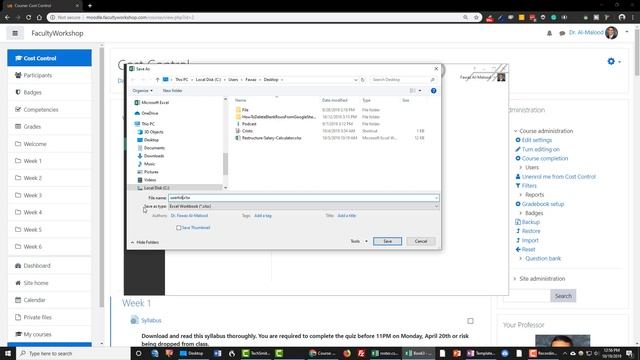The image size is (640, 360).
Task: Click the File name input field
Action: click(304, 198)
